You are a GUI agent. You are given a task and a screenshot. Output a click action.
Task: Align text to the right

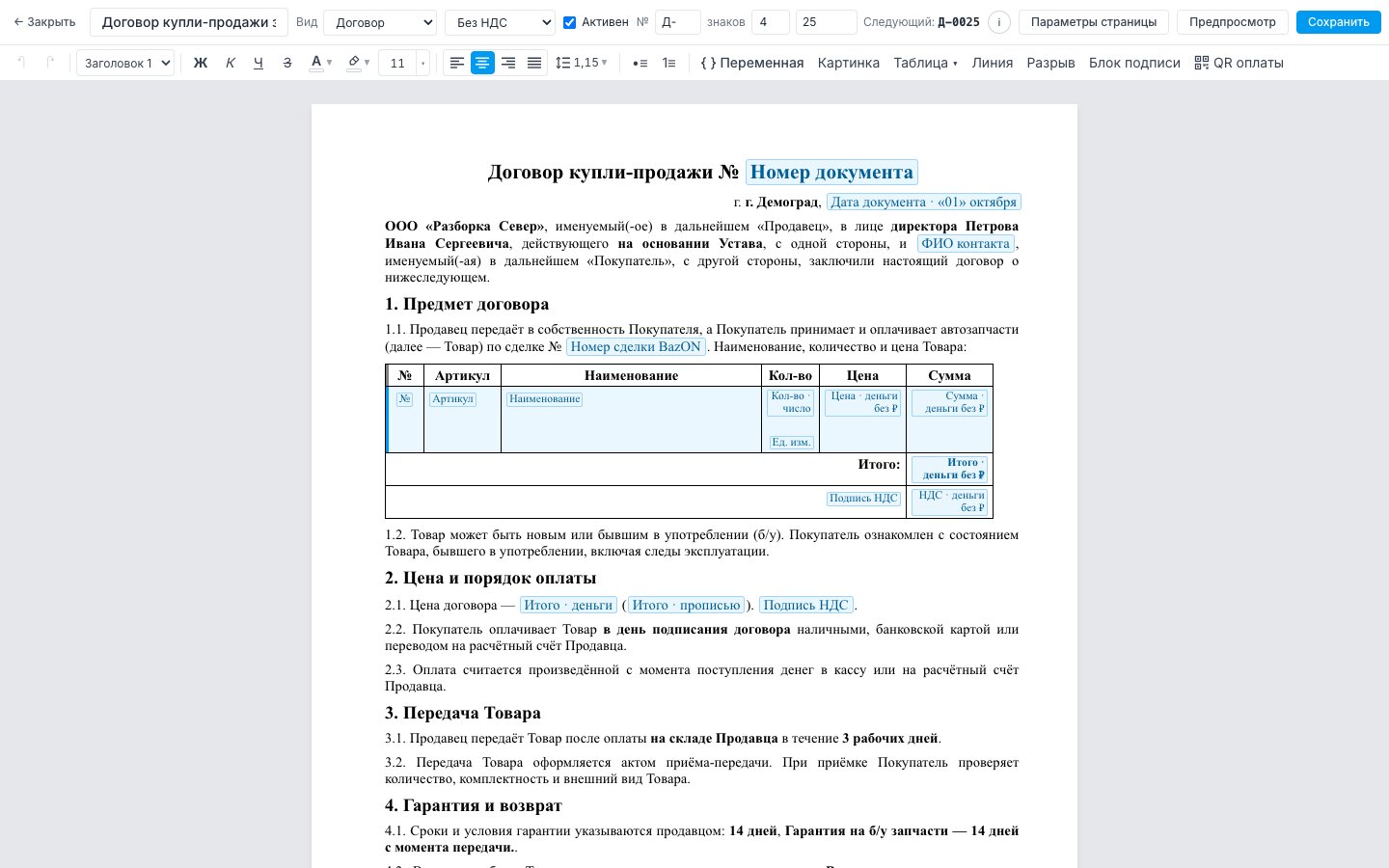click(508, 63)
